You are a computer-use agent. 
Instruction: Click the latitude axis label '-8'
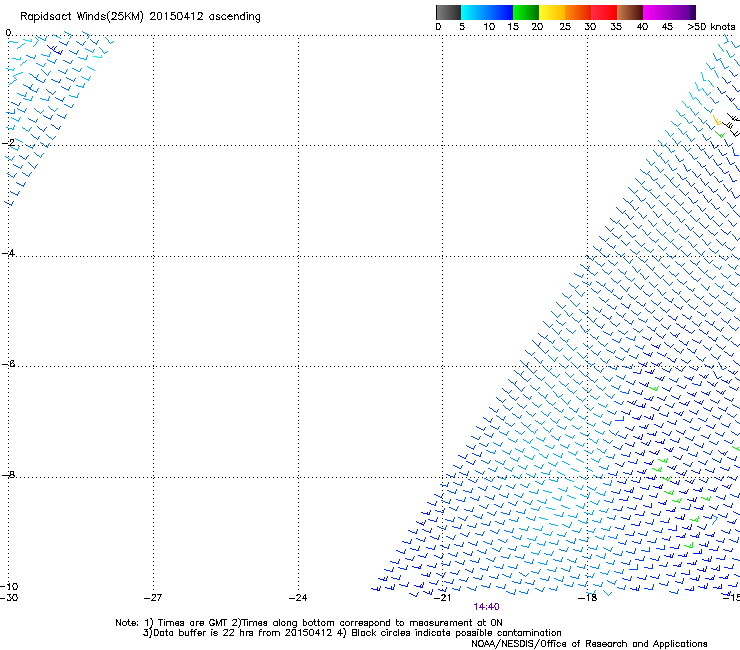[x=8, y=474]
